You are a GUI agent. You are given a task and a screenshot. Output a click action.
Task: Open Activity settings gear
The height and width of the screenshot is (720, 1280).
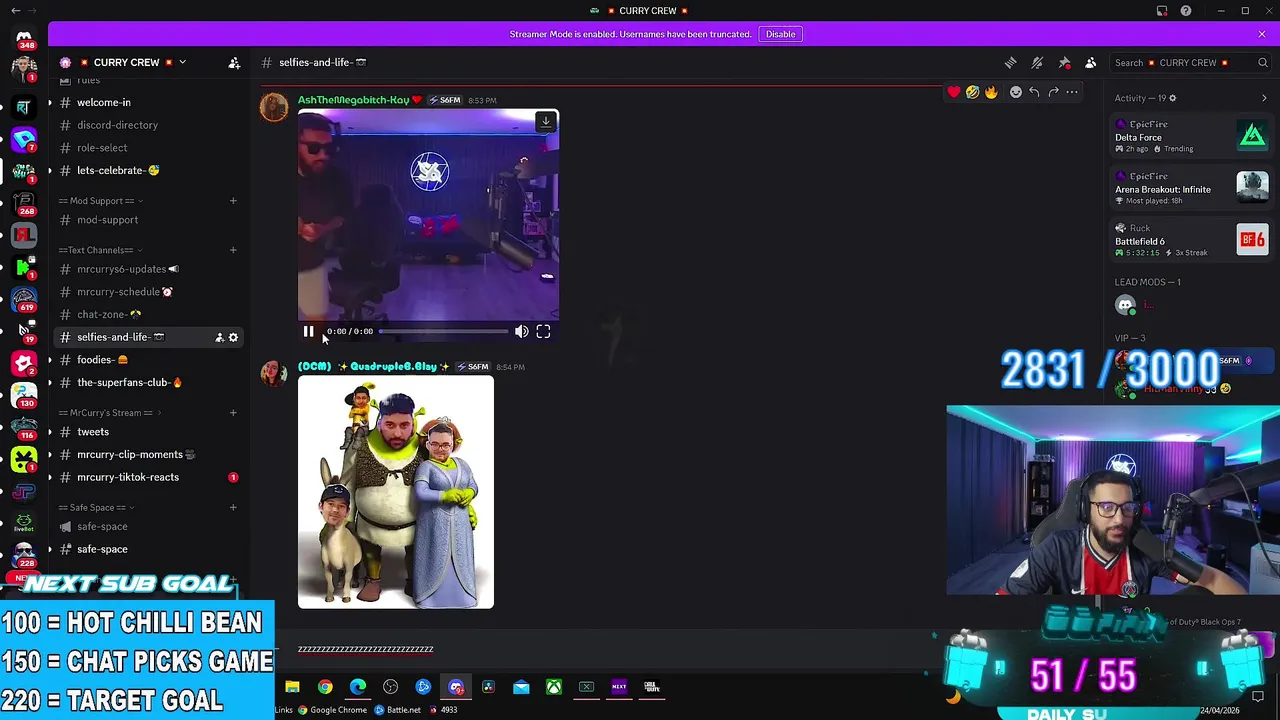point(1173,98)
